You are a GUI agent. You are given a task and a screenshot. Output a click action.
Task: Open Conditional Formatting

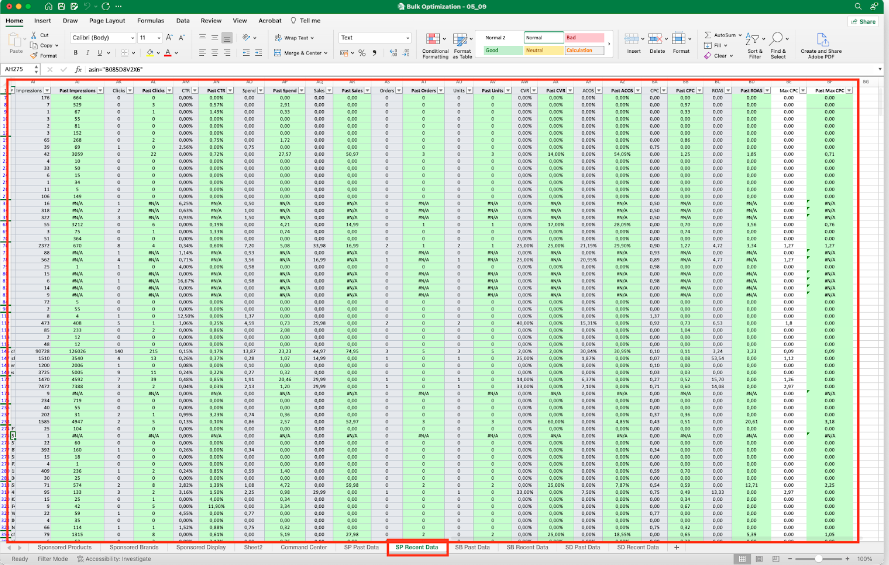click(x=435, y=45)
